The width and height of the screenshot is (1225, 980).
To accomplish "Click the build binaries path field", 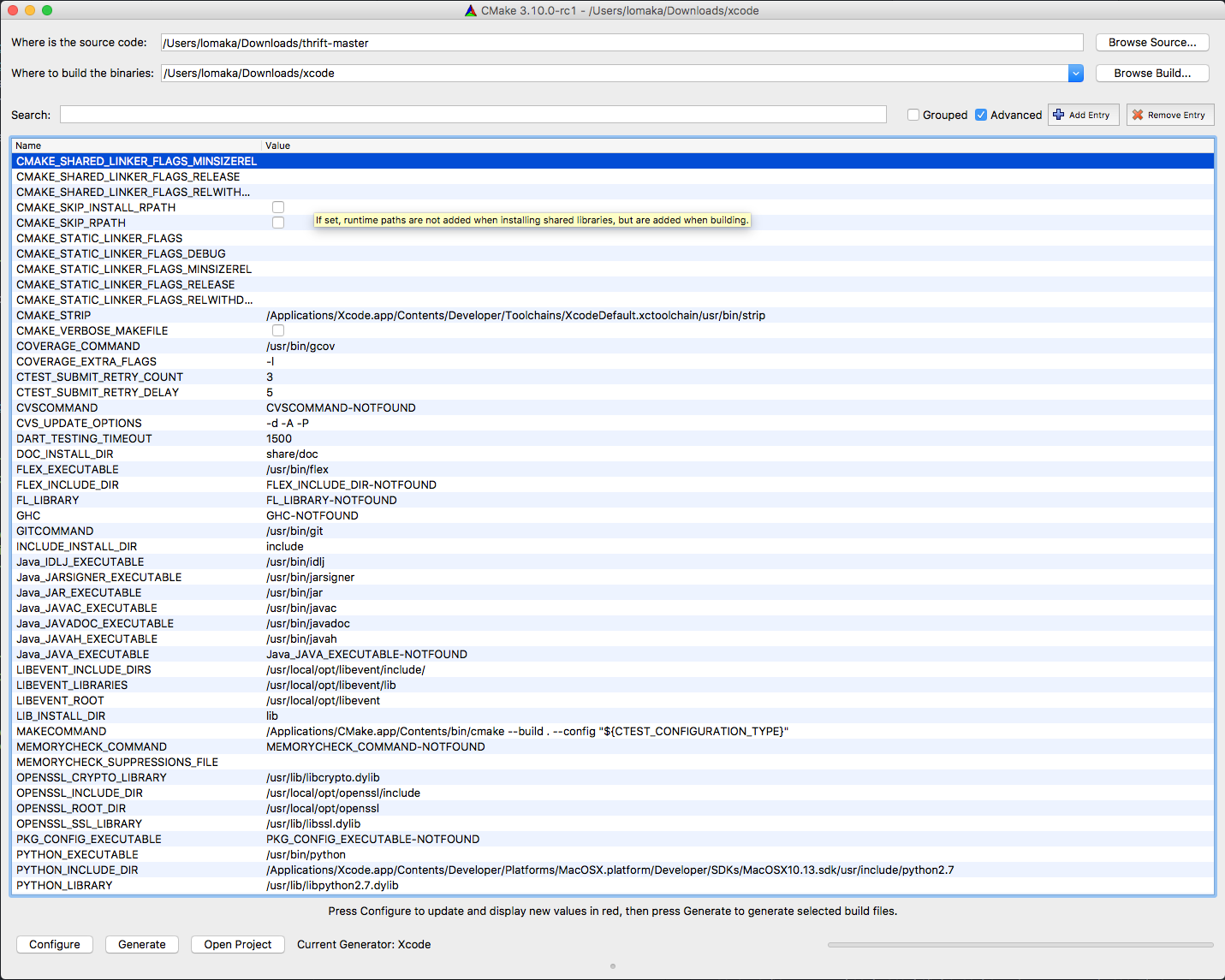I will click(x=615, y=74).
